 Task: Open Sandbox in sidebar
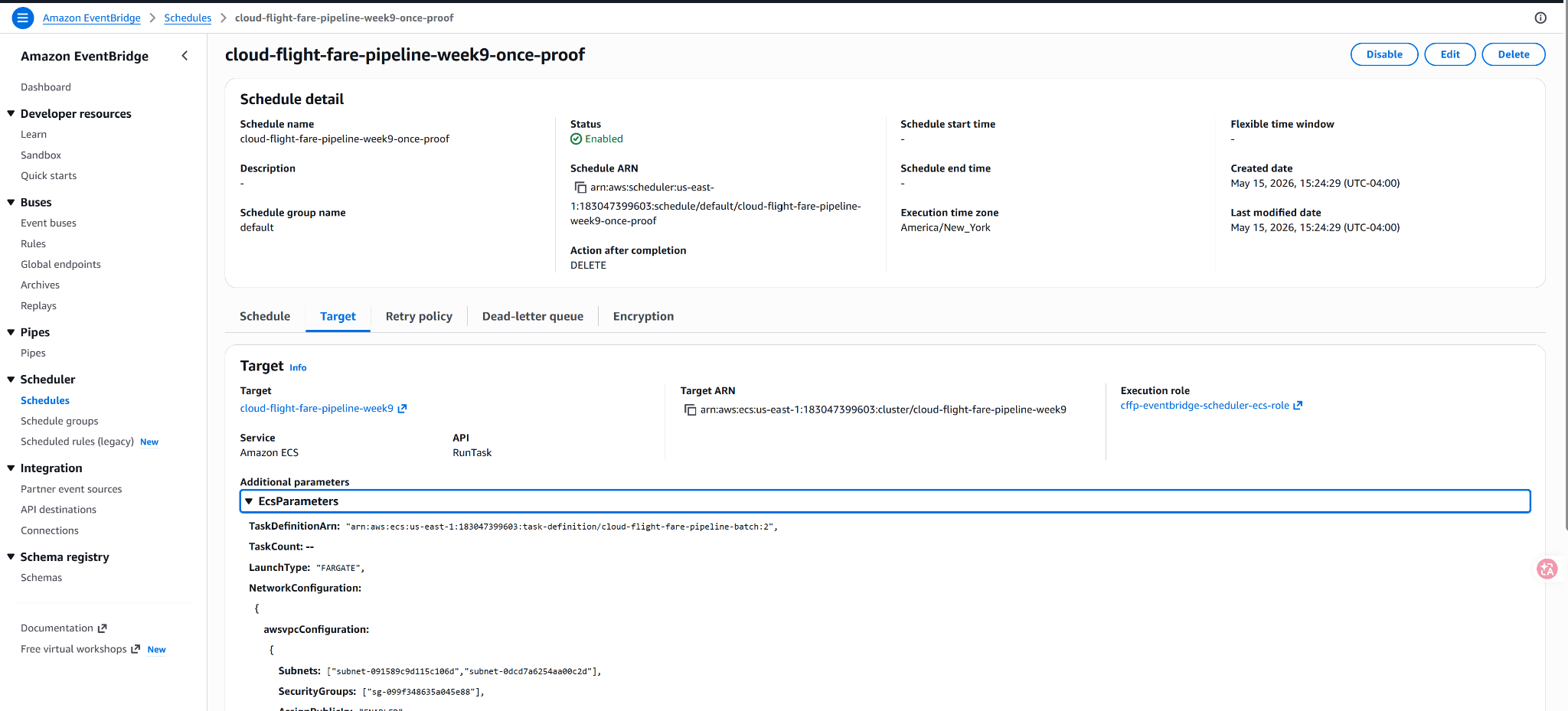pos(41,155)
